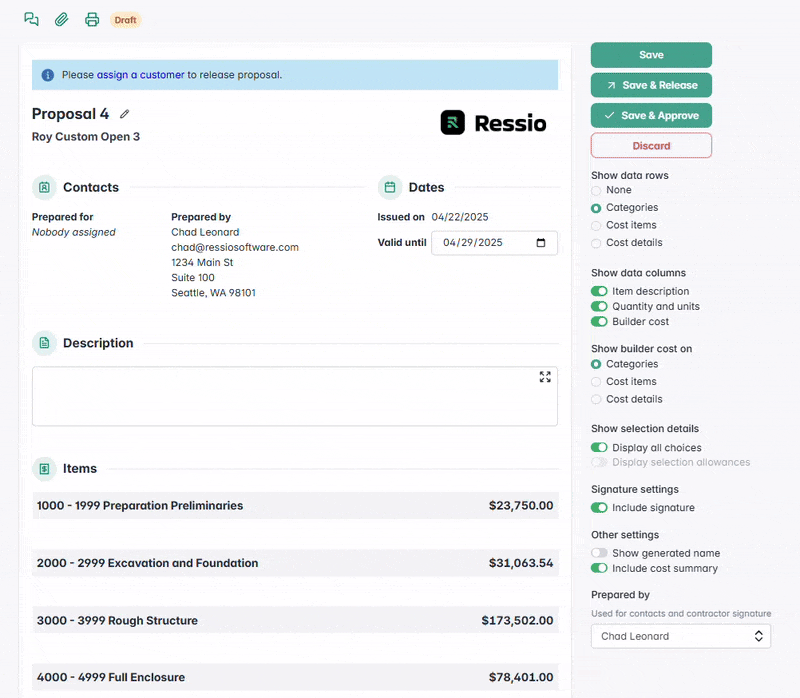800x698 pixels.
Task: Enable Show generated name toggle
Action: click(599, 553)
